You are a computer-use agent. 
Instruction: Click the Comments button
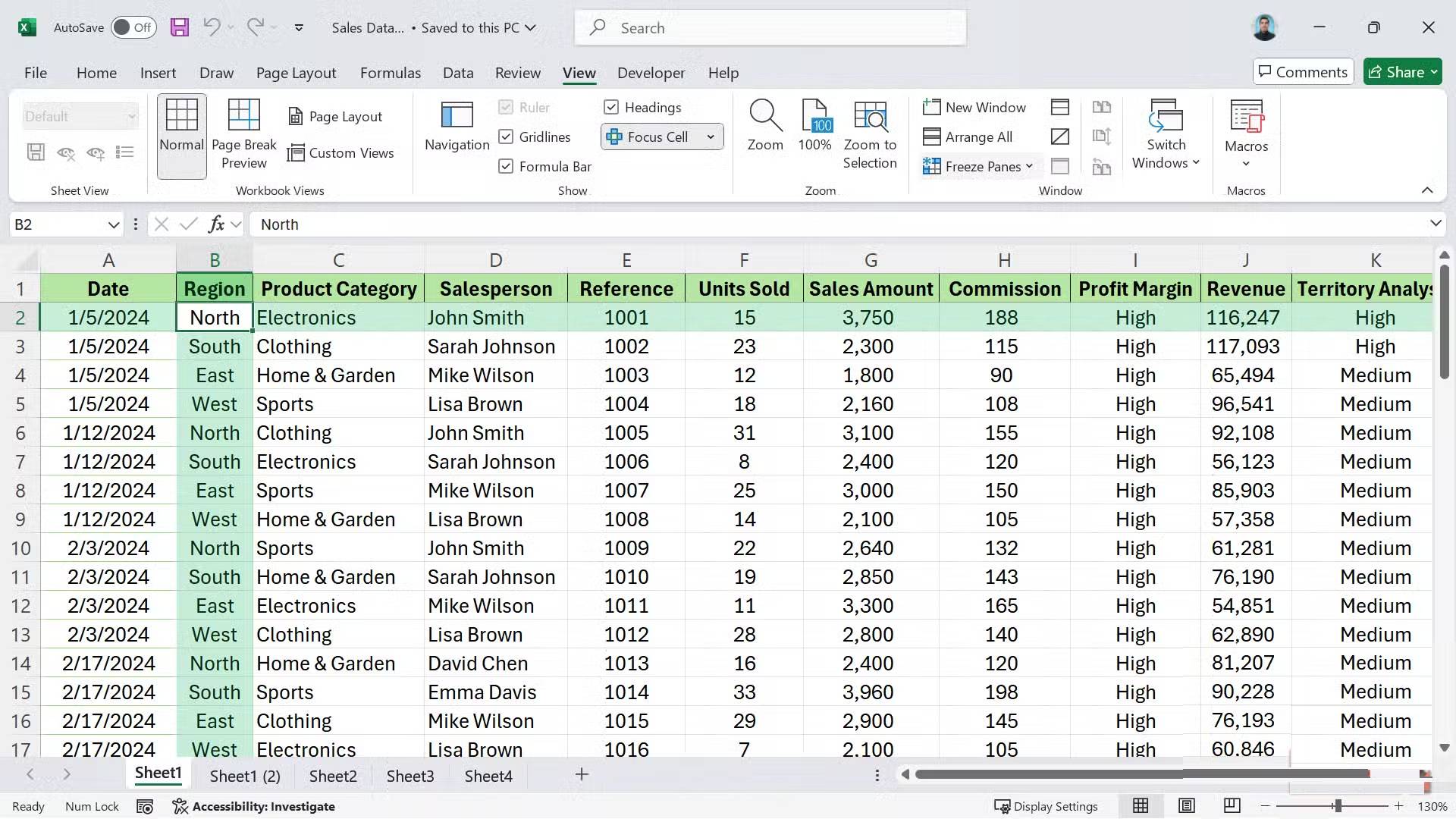1302,72
